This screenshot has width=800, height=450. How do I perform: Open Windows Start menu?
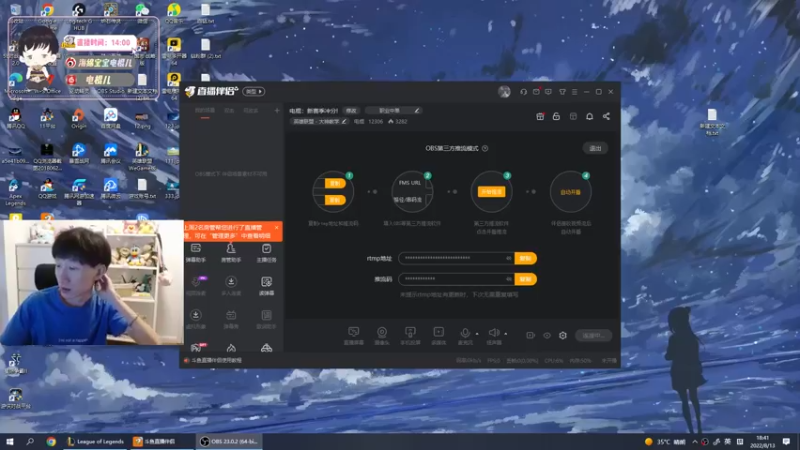[x=10, y=441]
